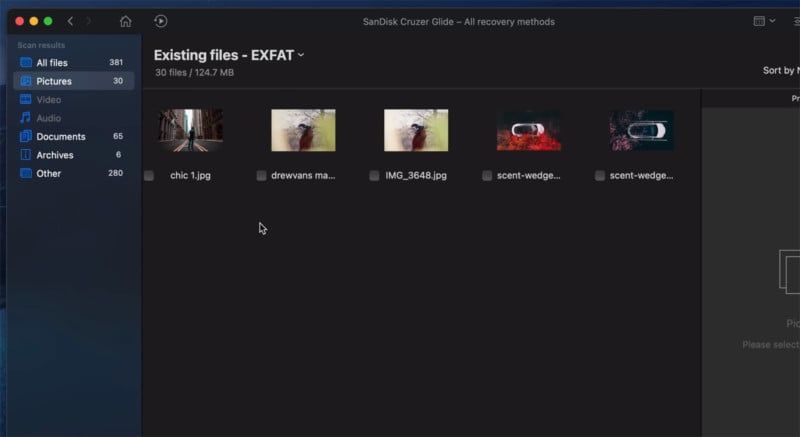Tick the IMG_3648.jpg checkbox
This screenshot has width=800, height=437.
pos(375,175)
